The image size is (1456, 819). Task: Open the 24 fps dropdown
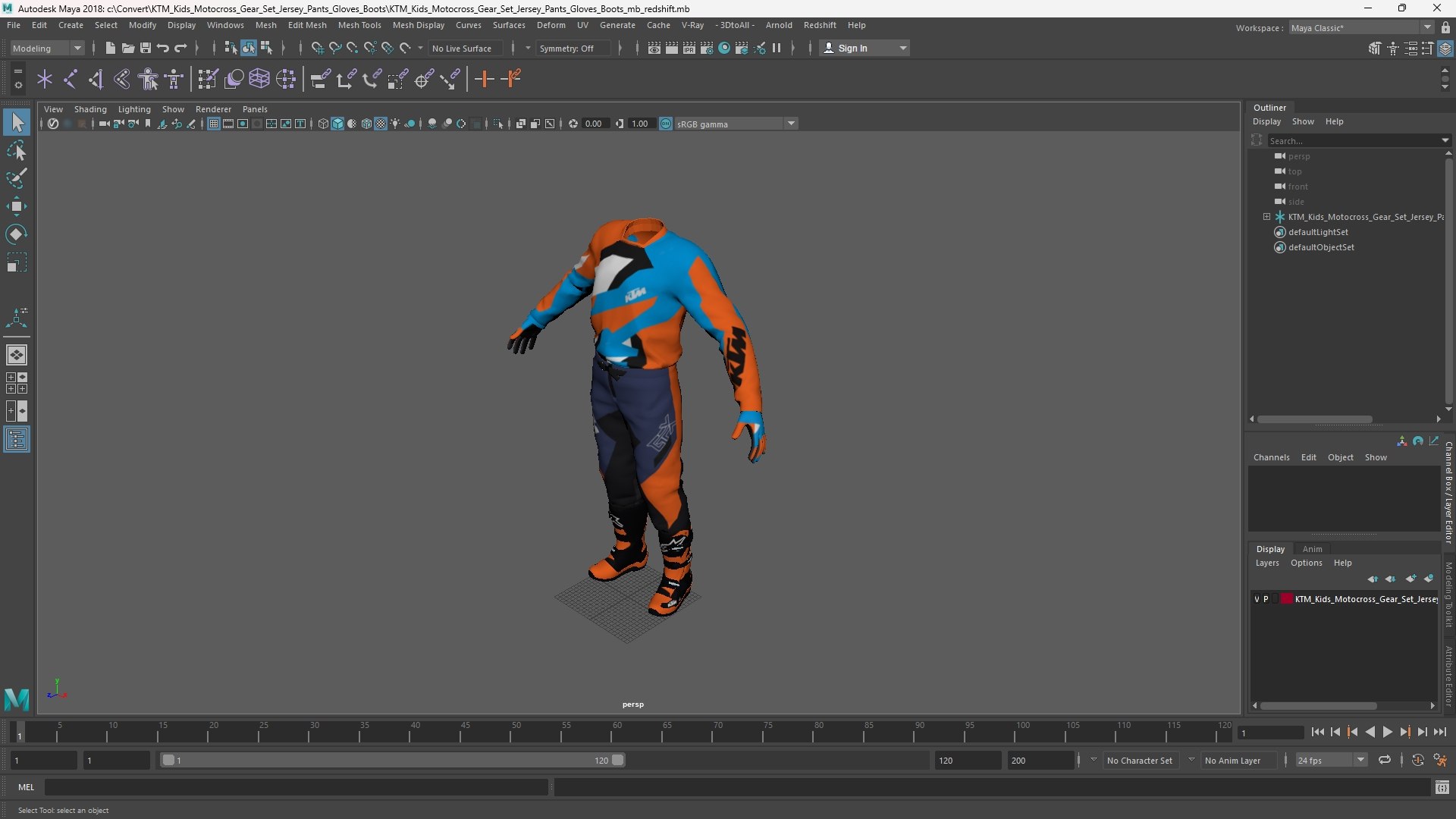pos(1331,760)
